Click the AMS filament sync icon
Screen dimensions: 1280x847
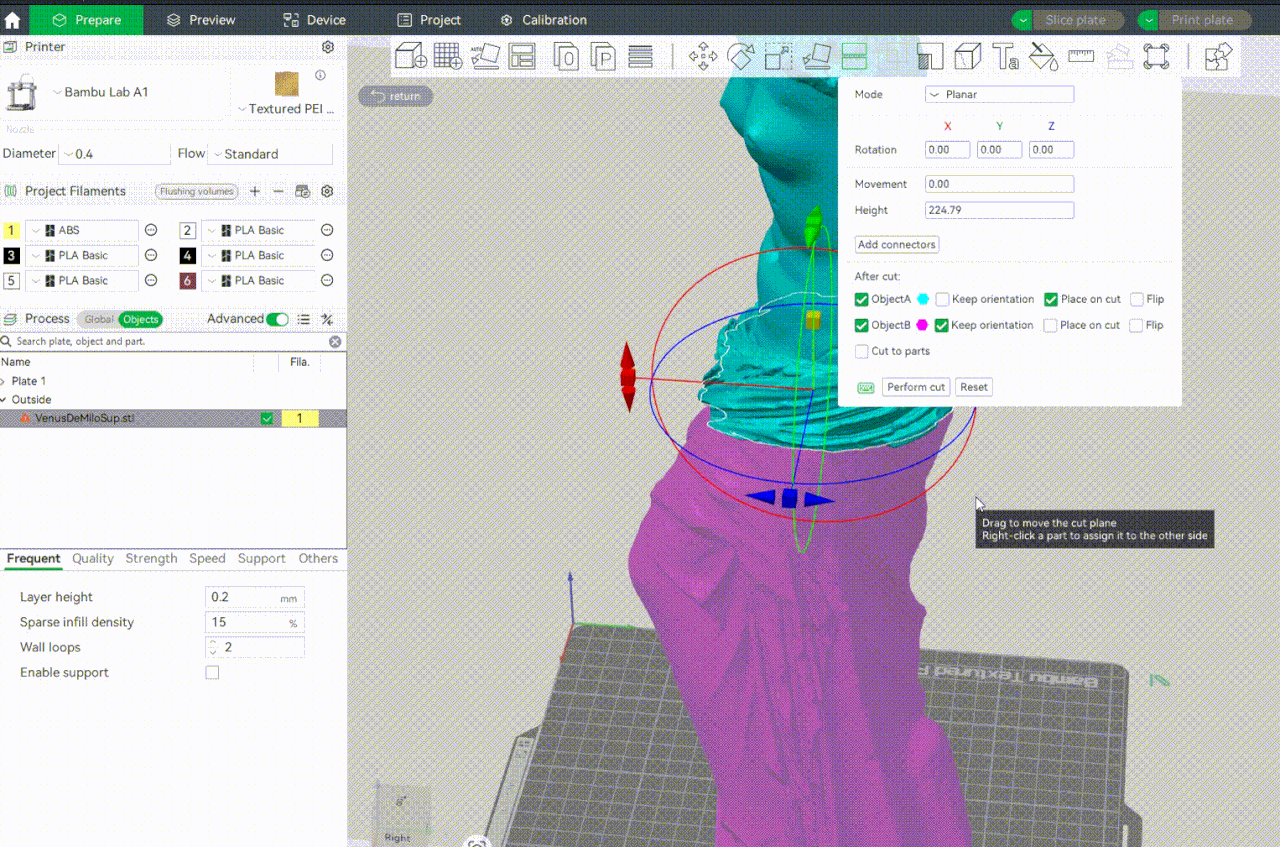tap(303, 191)
